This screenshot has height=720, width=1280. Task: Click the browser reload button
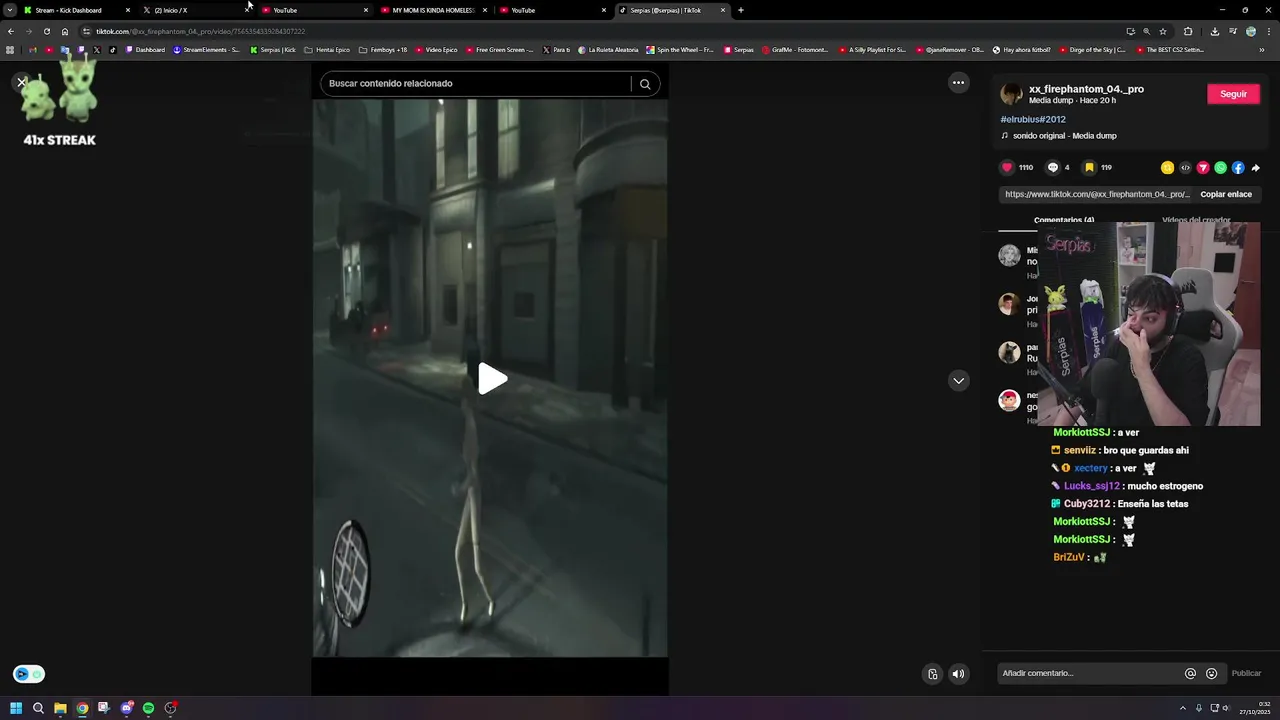point(46,31)
